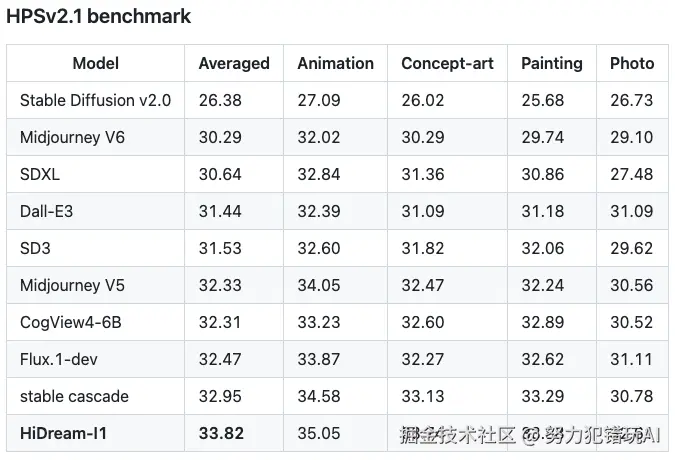
Task: Click the Model column header
Action: (96, 63)
